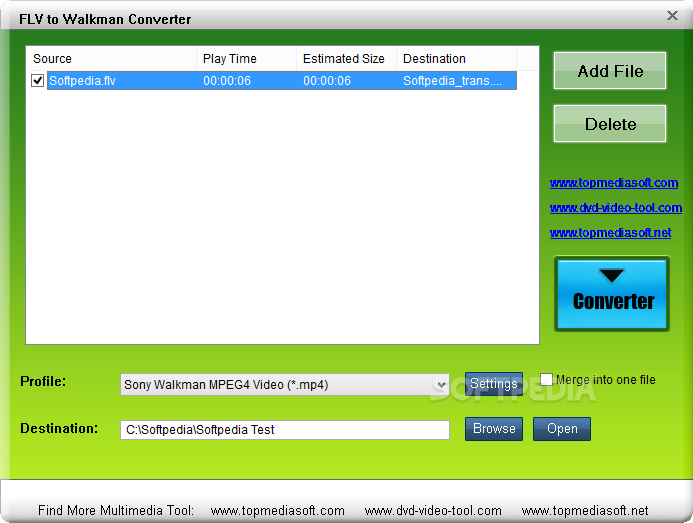This screenshot has height=523, width=693.
Task: Uncheck the Softpedia.flv file checkbox
Action: 38,80
